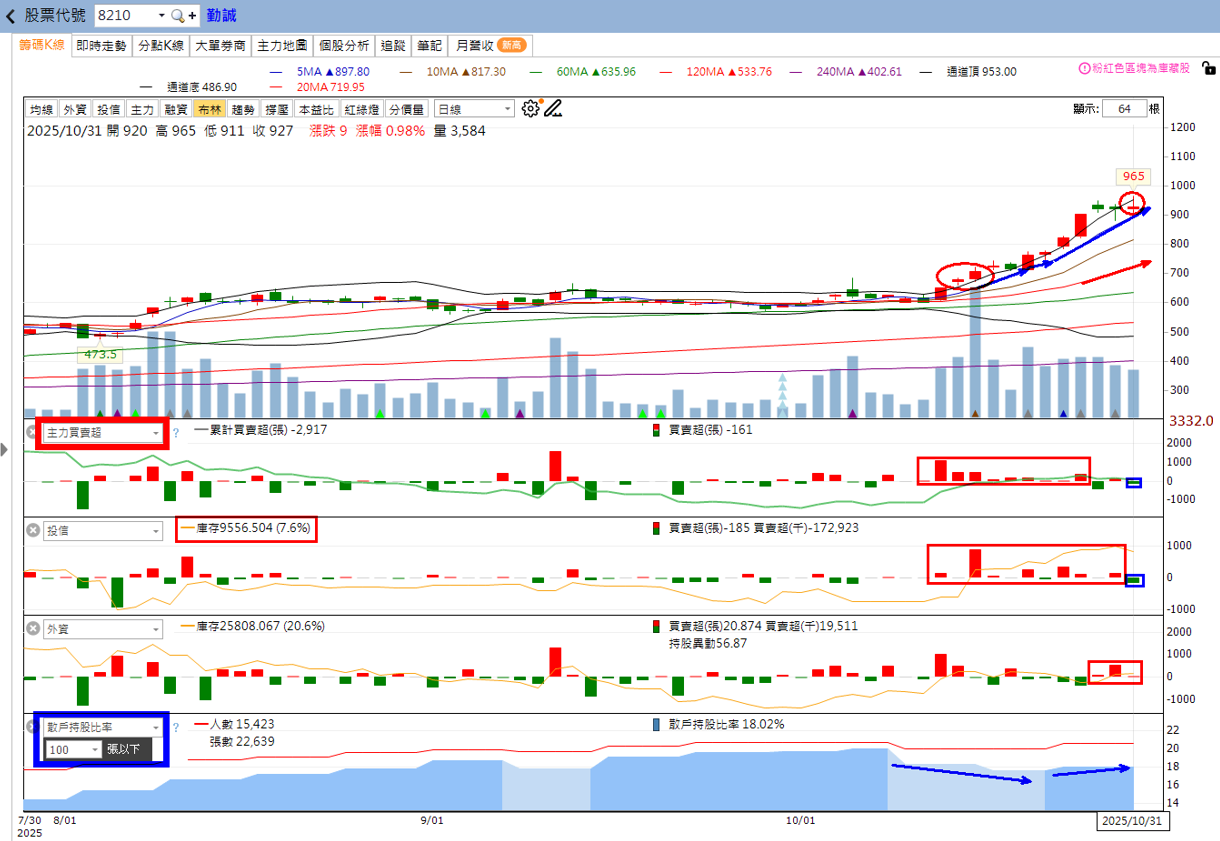Close the 投信 indicator panel
This screenshot has width=1220, height=841.
click(x=32, y=530)
